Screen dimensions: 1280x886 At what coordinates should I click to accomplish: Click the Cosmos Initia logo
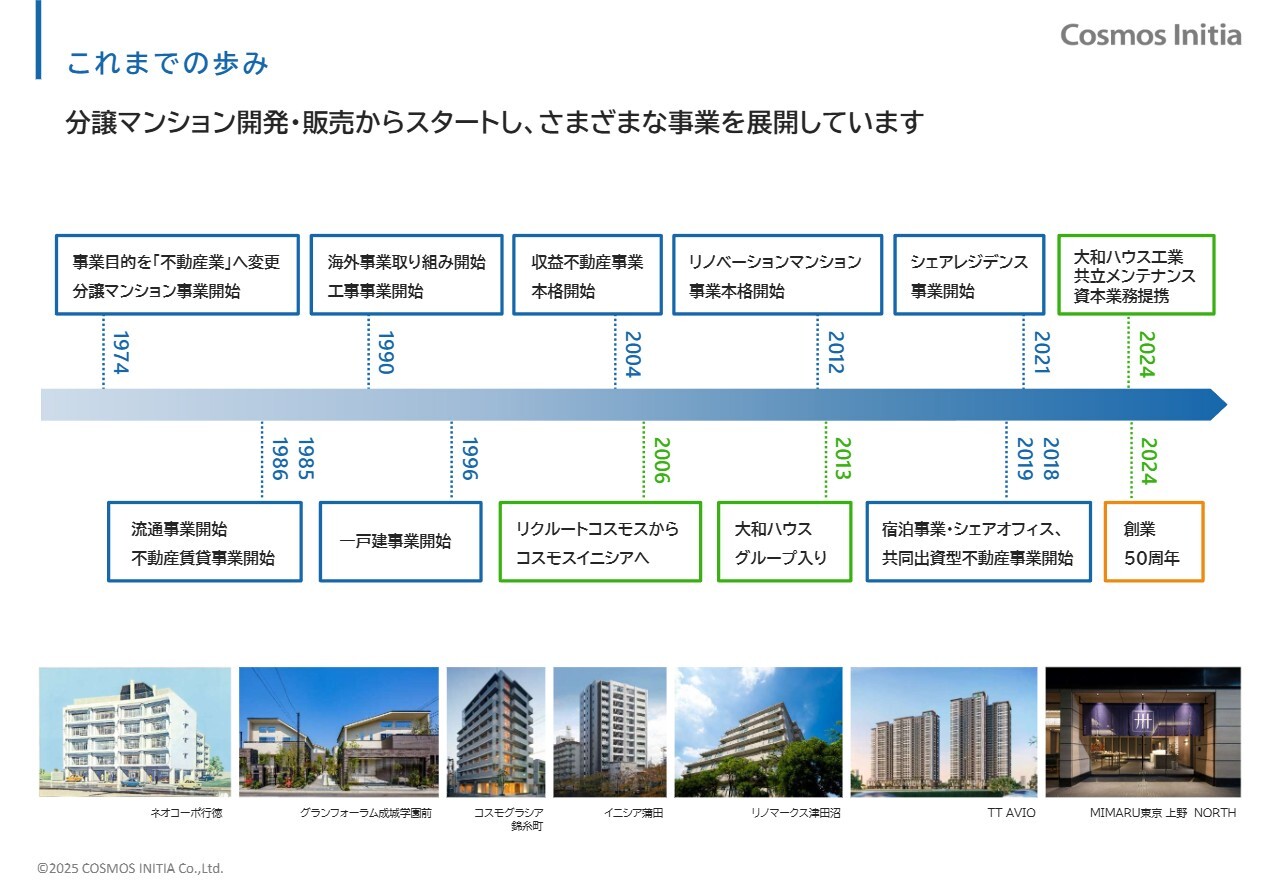tap(1150, 35)
